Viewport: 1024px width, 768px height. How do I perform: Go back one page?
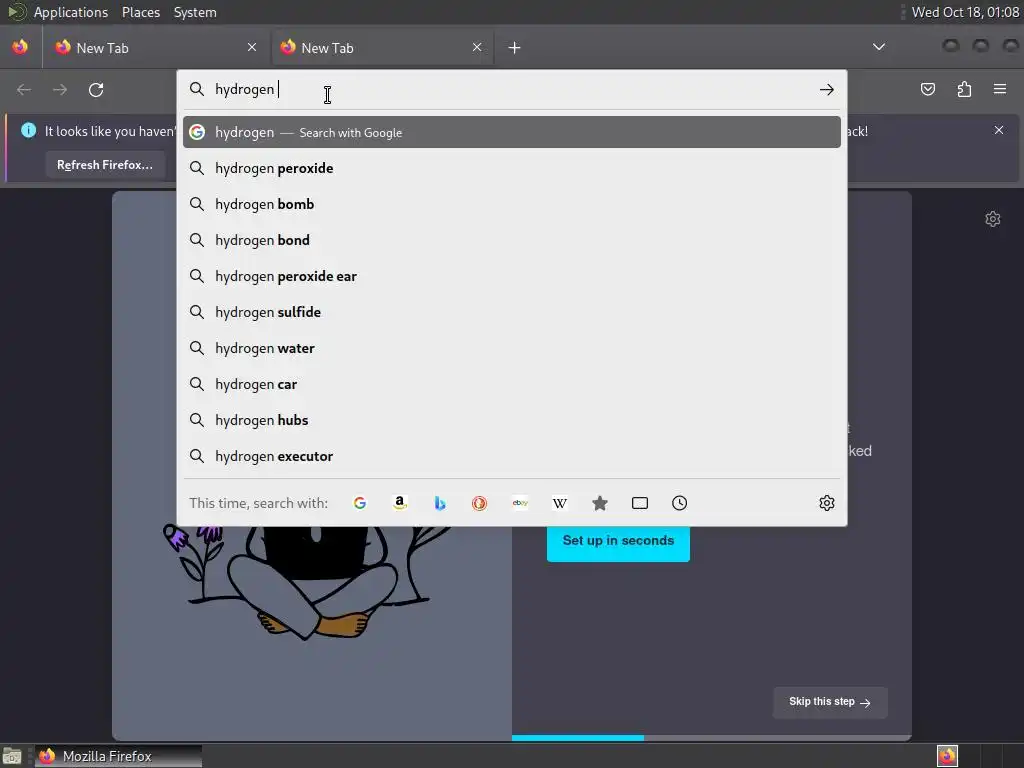pos(24,89)
